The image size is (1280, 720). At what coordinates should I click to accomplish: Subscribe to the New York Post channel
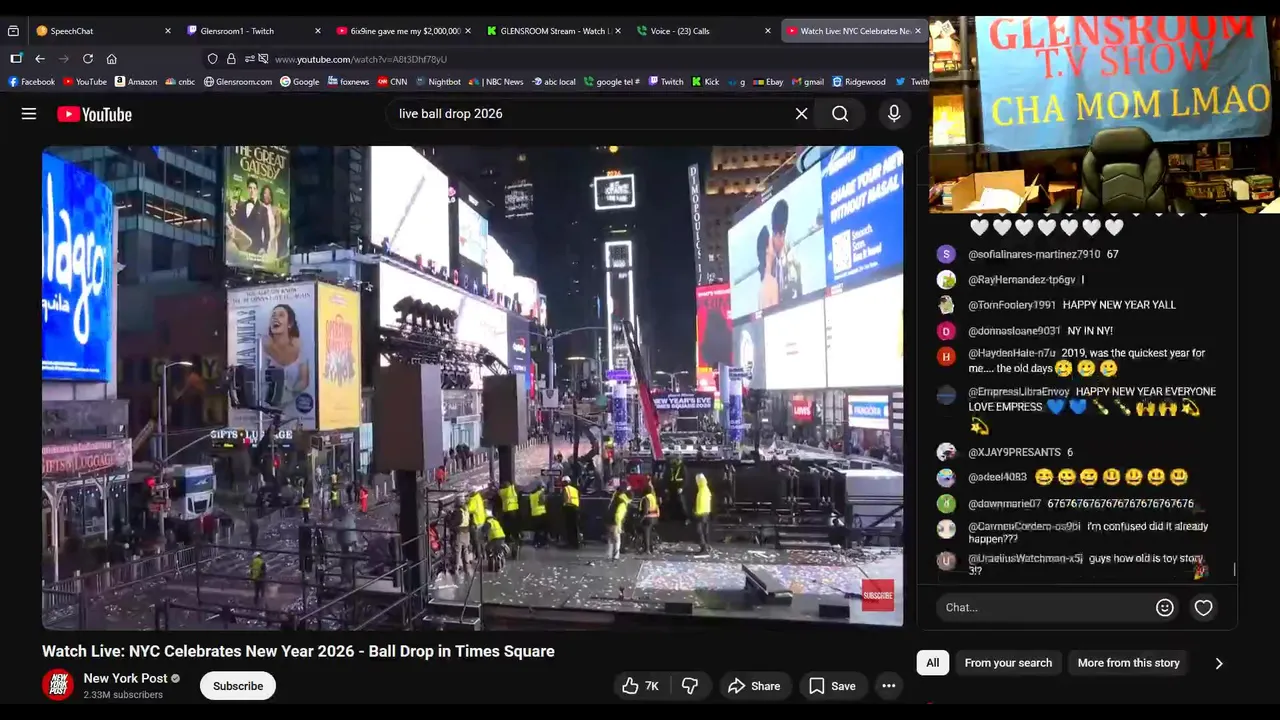pos(238,686)
